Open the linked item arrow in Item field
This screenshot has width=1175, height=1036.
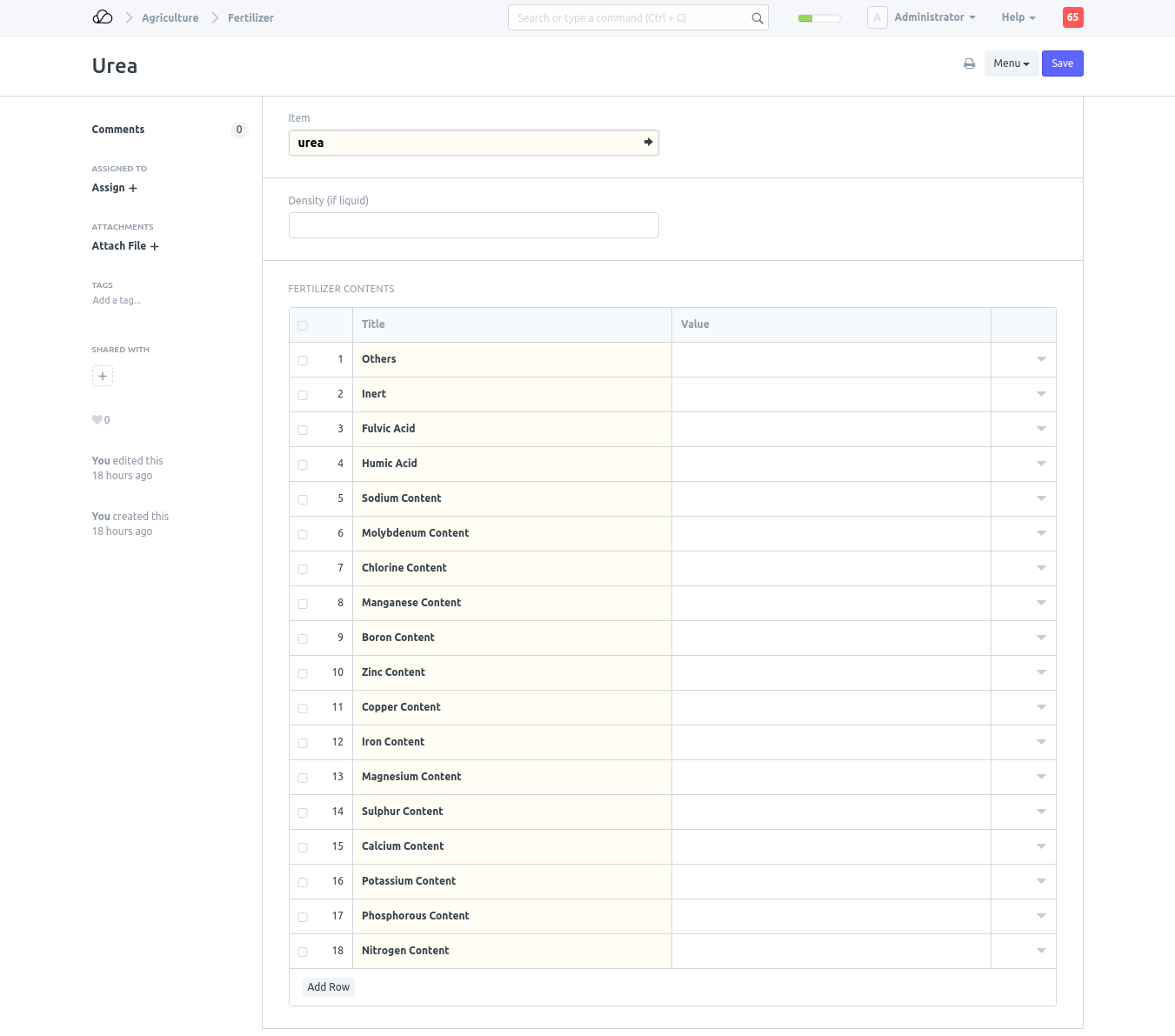tap(648, 142)
